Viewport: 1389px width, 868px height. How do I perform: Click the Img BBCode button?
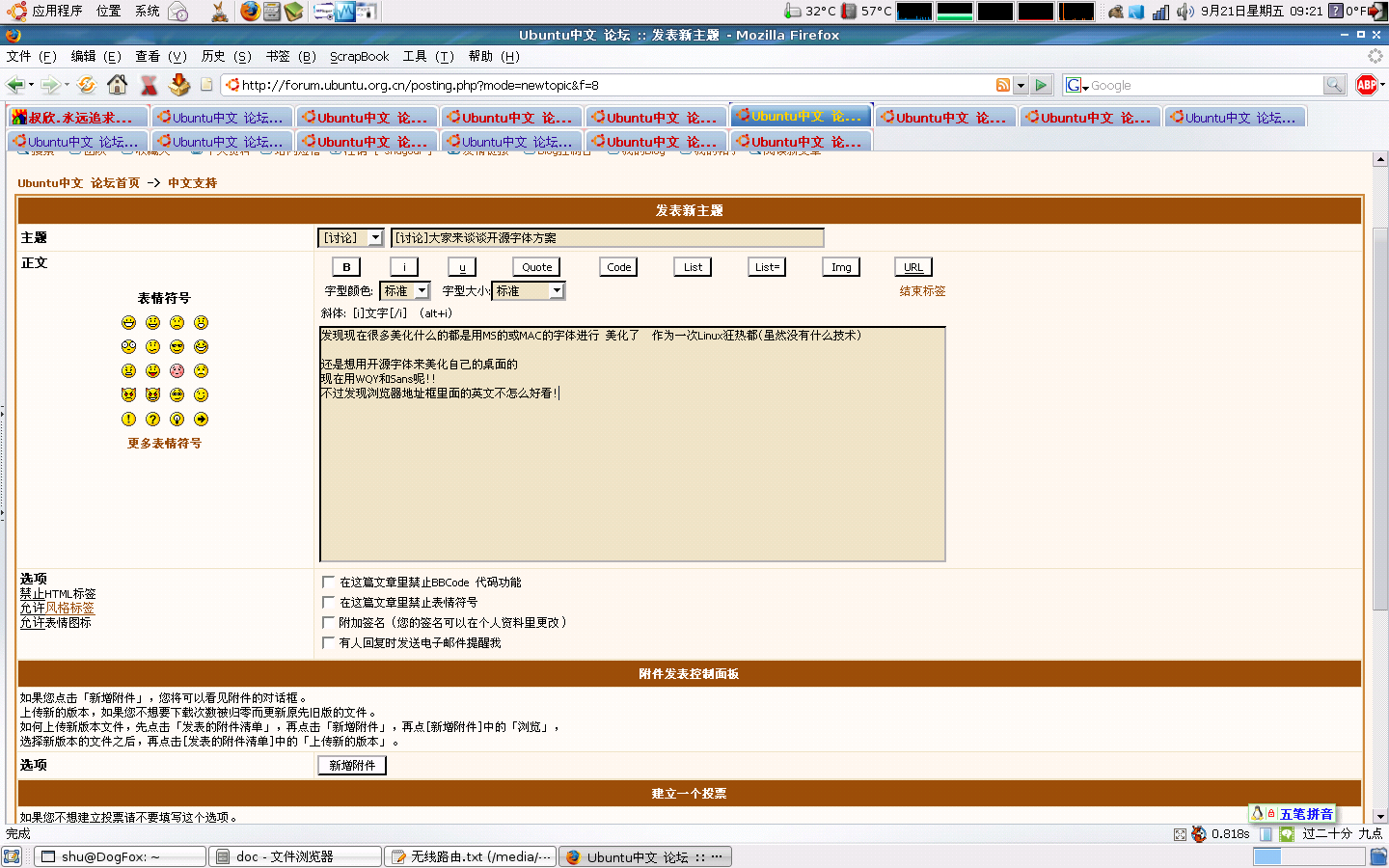[x=841, y=267]
